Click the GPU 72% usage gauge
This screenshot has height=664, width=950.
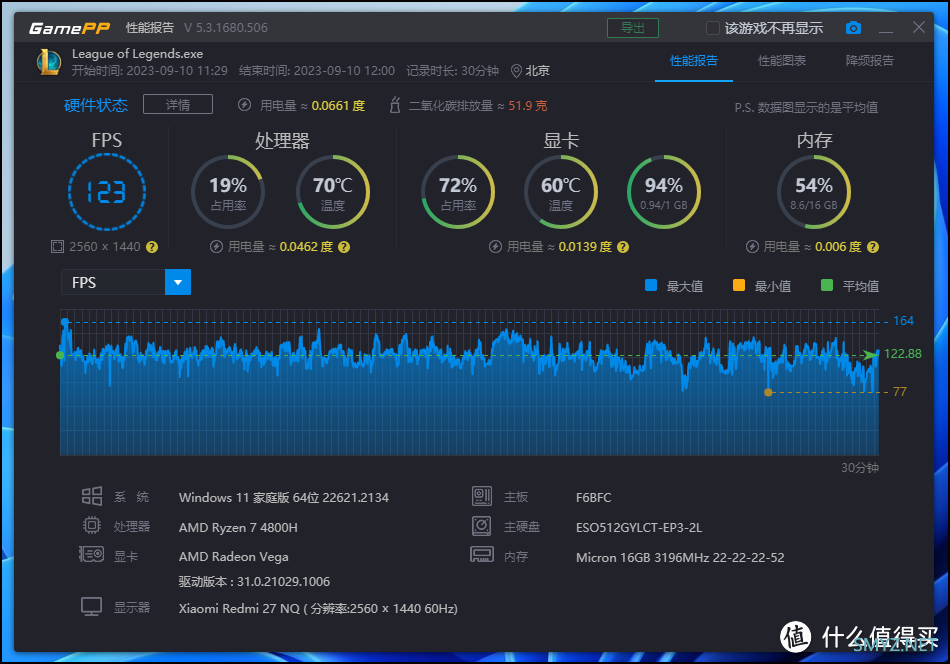click(x=458, y=192)
